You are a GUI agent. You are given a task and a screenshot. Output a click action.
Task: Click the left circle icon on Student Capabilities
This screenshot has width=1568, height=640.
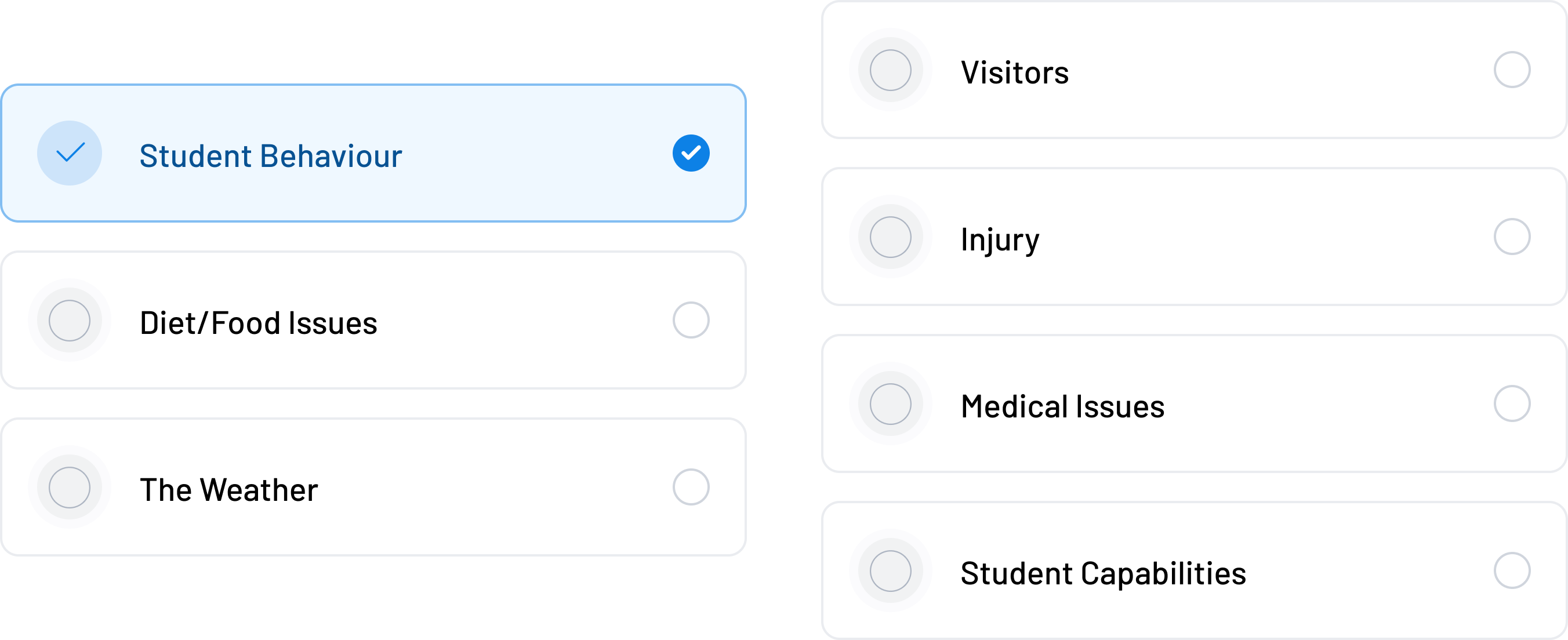pos(890,570)
